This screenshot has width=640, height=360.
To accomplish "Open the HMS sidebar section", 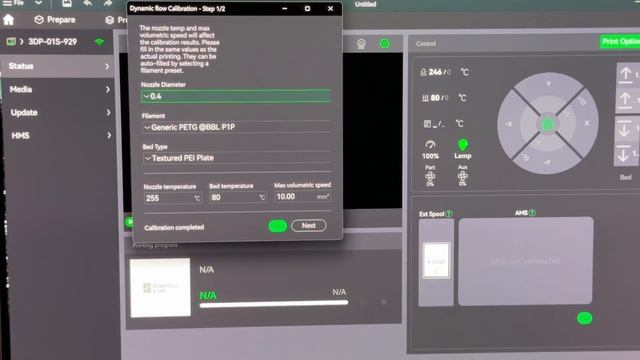I will [58, 136].
